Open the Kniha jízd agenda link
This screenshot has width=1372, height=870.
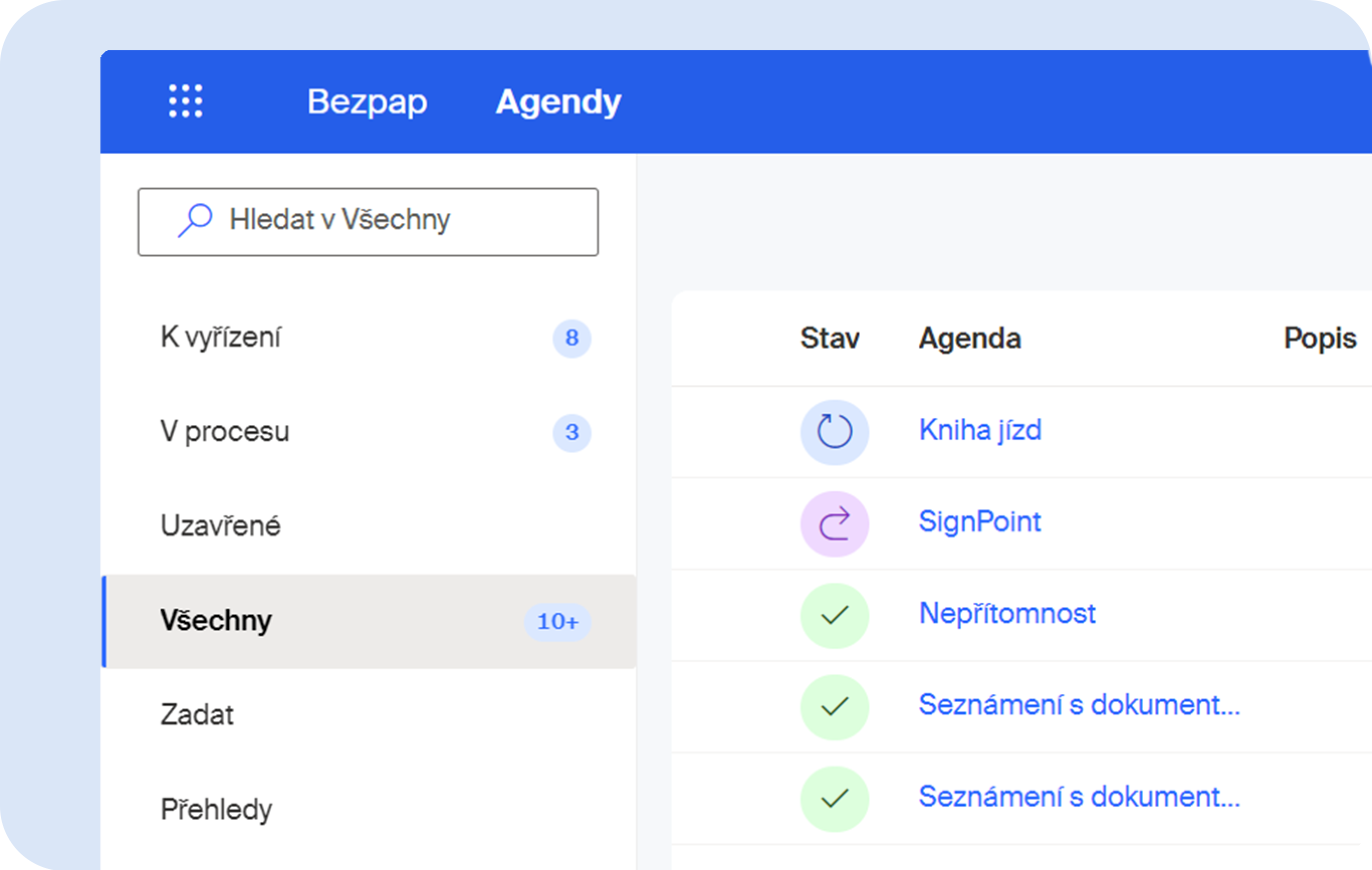[980, 430]
